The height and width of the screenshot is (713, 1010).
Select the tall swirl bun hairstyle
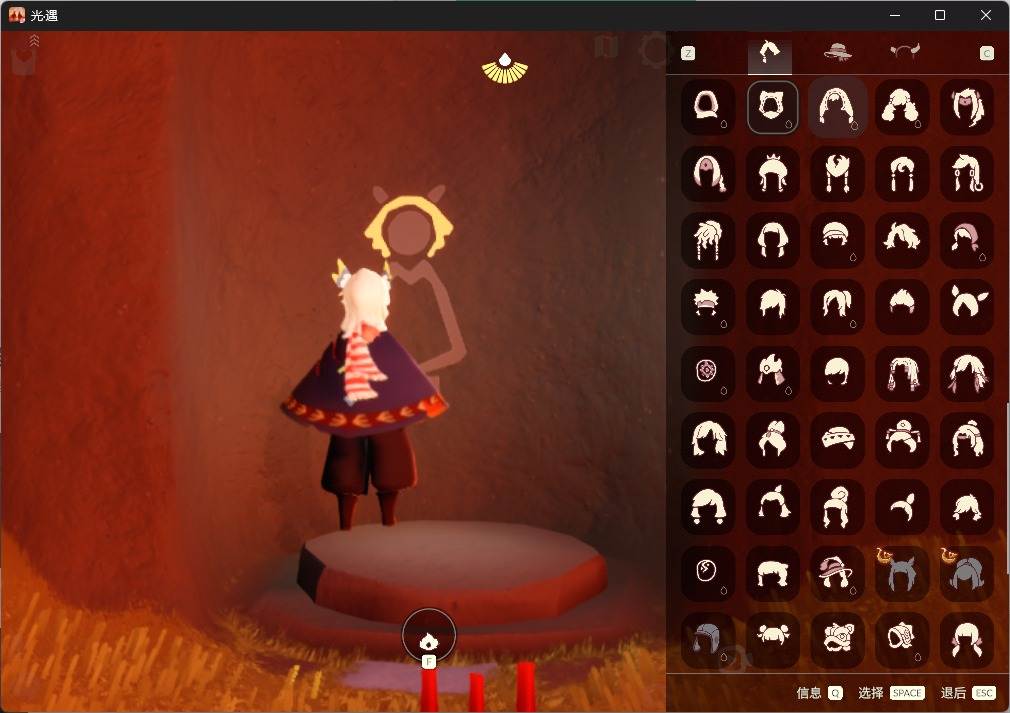click(x=837, y=506)
